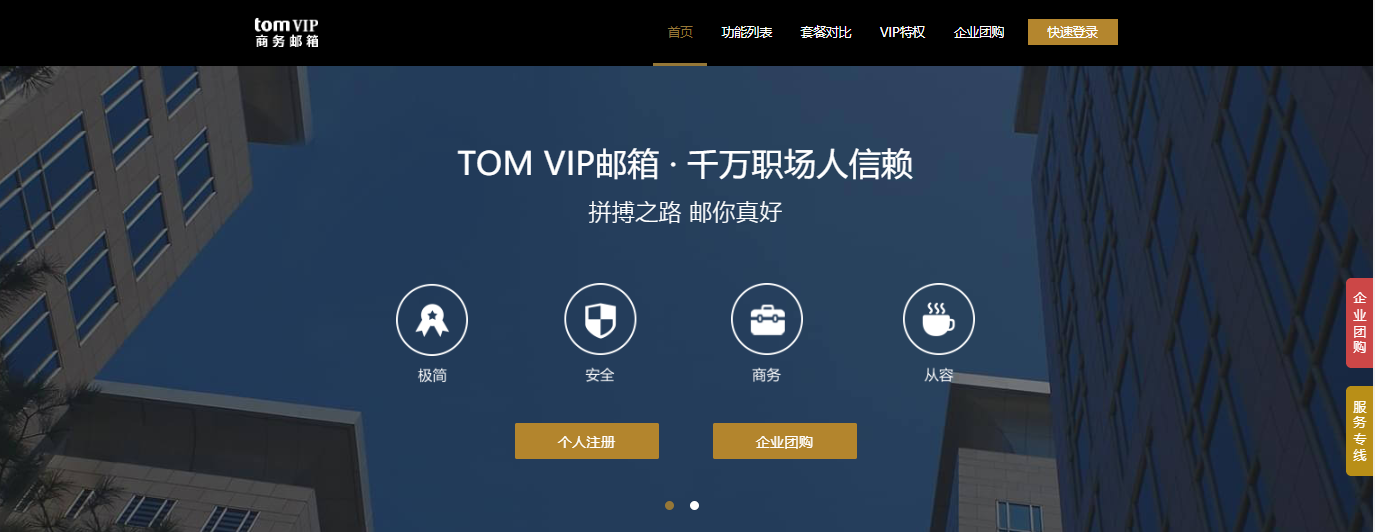Click the 个人注册 button

pos(587,441)
